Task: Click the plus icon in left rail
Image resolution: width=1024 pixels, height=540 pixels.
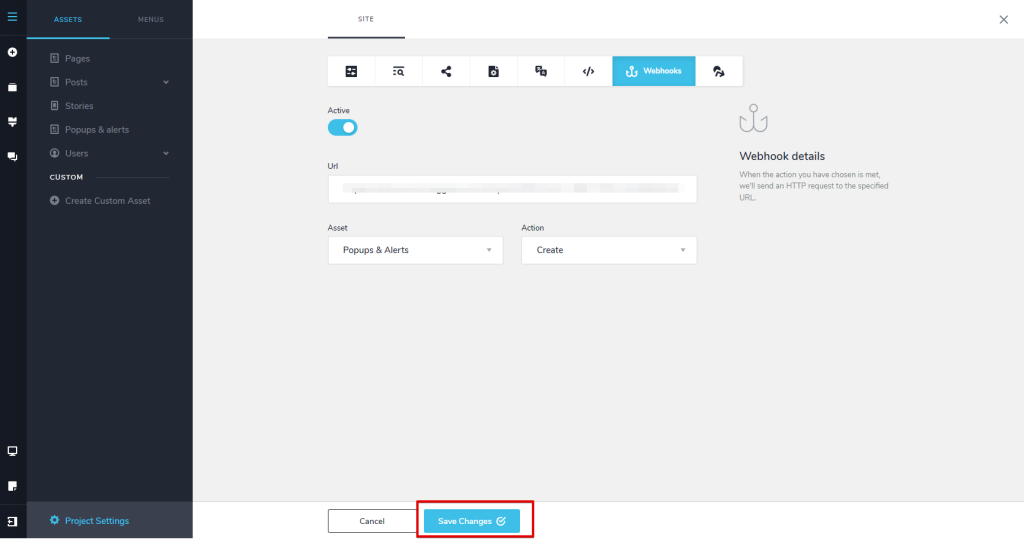Action: click(12, 52)
